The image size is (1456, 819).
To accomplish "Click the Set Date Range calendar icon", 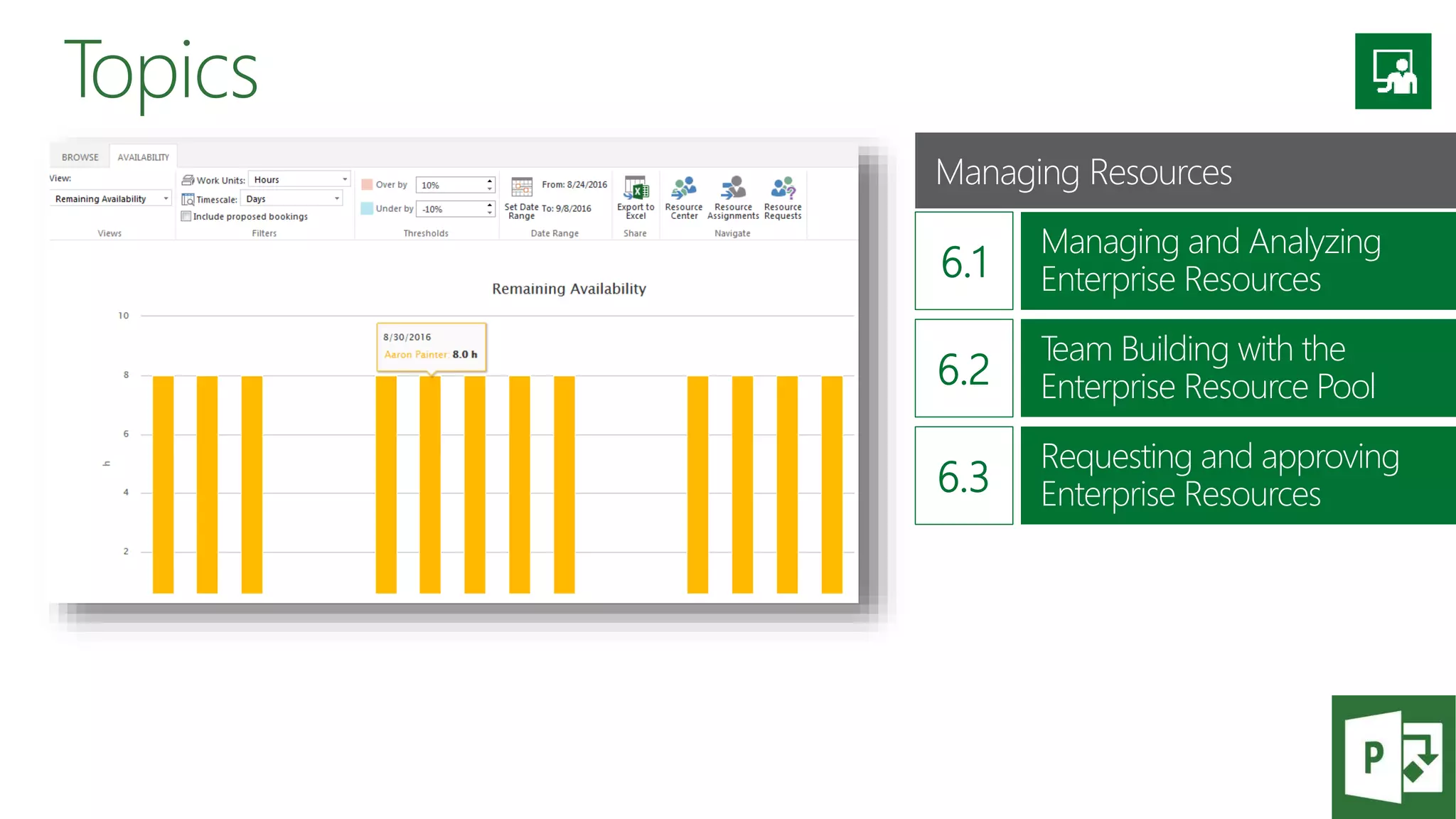I will tap(522, 187).
